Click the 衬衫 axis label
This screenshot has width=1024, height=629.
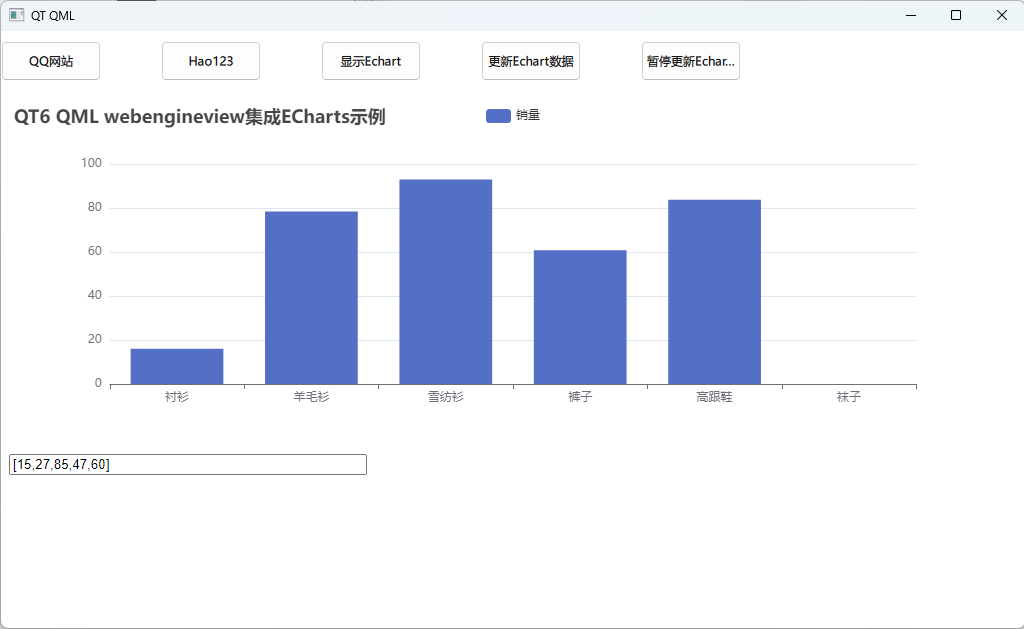[176, 396]
